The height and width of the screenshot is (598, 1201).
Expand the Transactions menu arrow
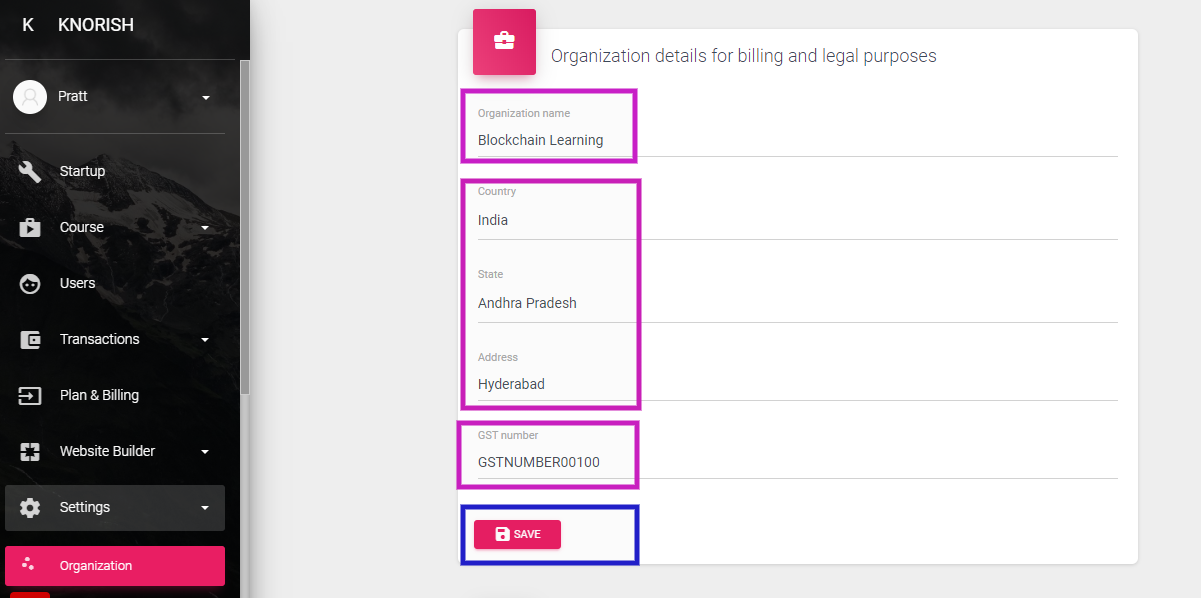click(x=205, y=340)
